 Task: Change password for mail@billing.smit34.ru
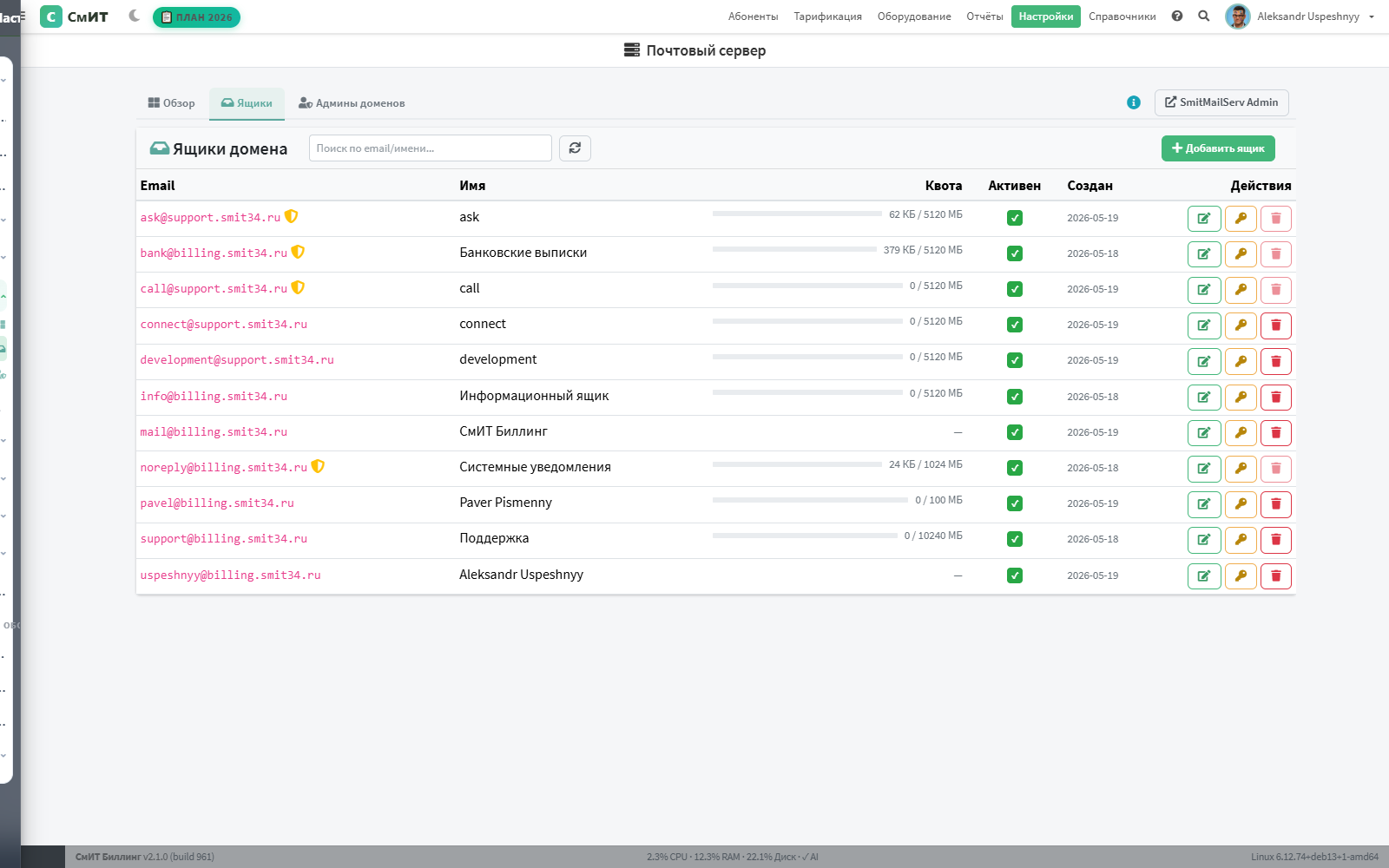[1241, 433]
